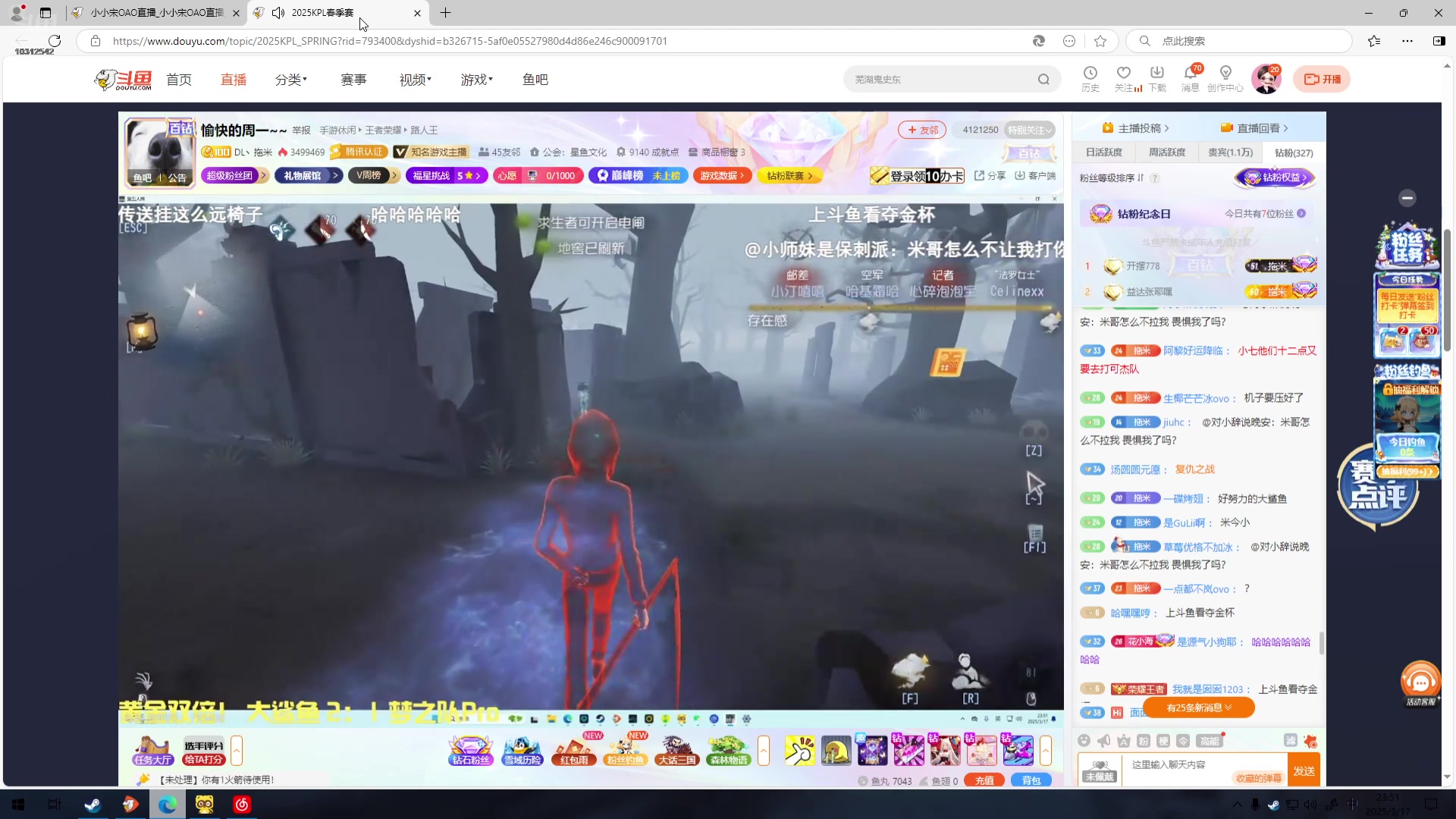Open the 粉丝钓鱼 fan fishing icon
Viewport: 1456px width, 819px height.
tap(626, 751)
